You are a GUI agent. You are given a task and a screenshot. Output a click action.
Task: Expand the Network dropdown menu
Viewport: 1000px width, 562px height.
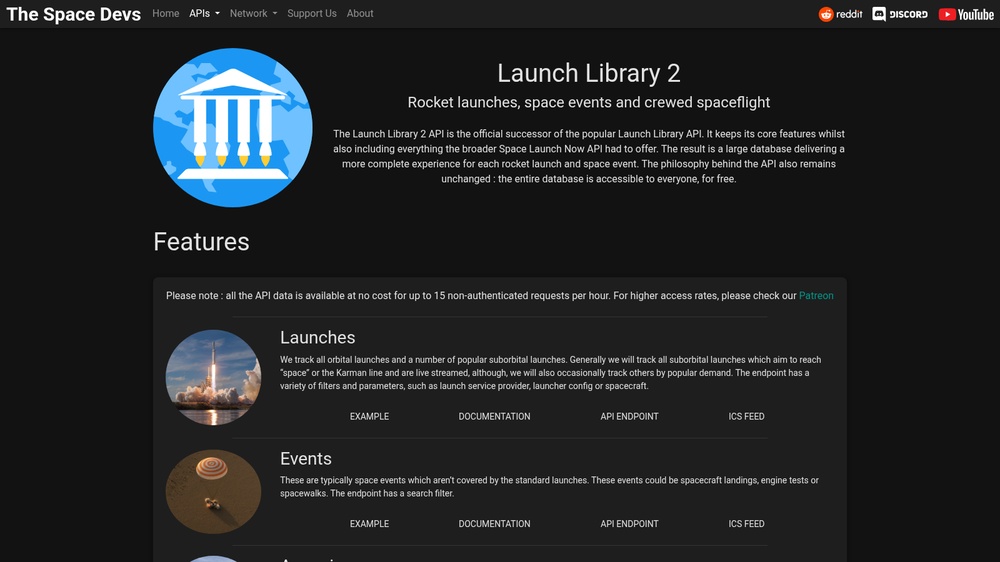(x=253, y=13)
